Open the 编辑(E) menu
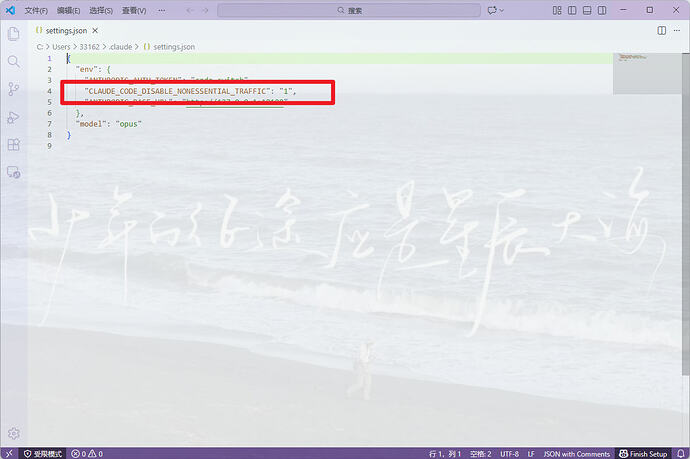Viewport: 690px width, 459px height. pyautogui.click(x=68, y=10)
